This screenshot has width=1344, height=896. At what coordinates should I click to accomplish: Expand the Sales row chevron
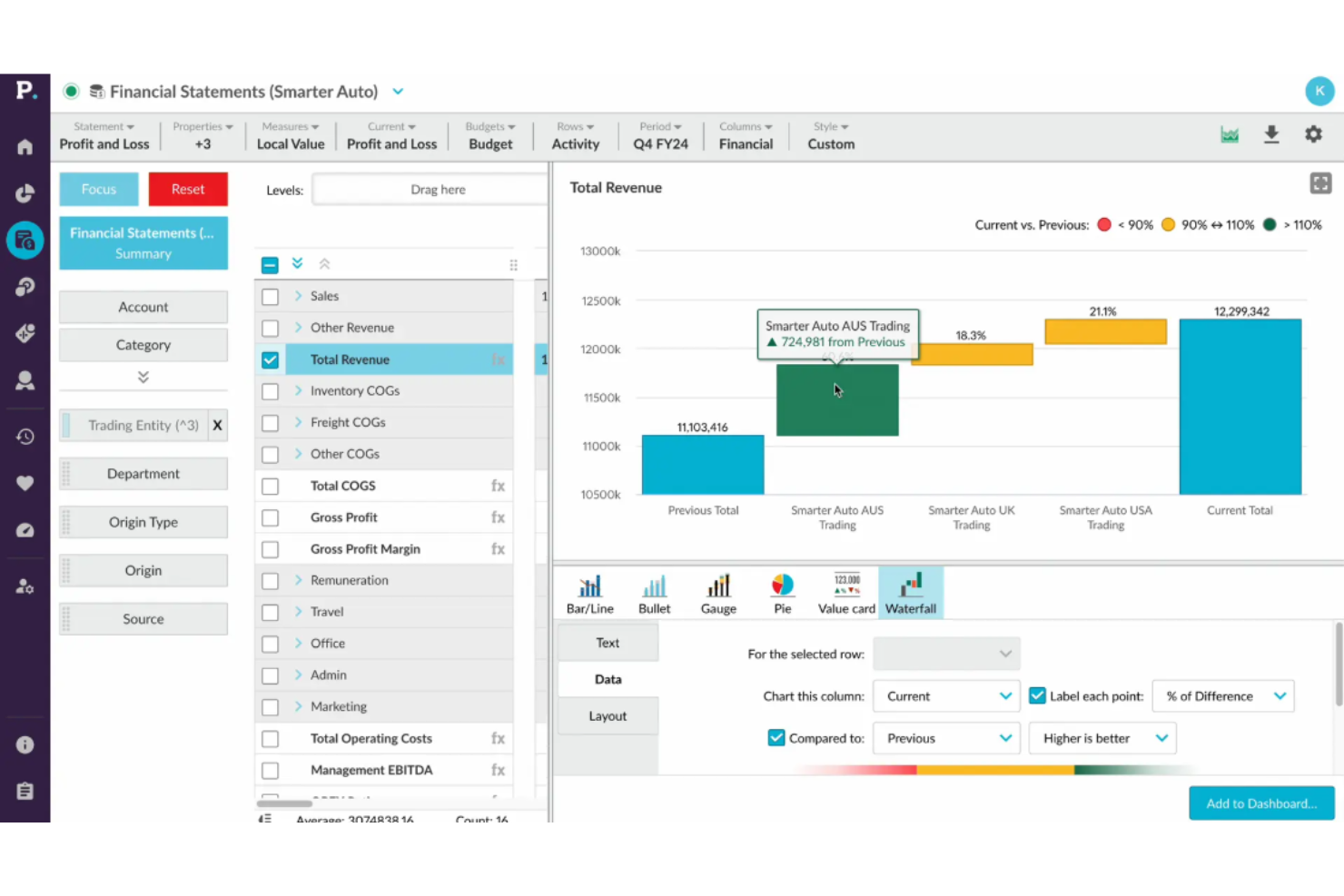[298, 296]
